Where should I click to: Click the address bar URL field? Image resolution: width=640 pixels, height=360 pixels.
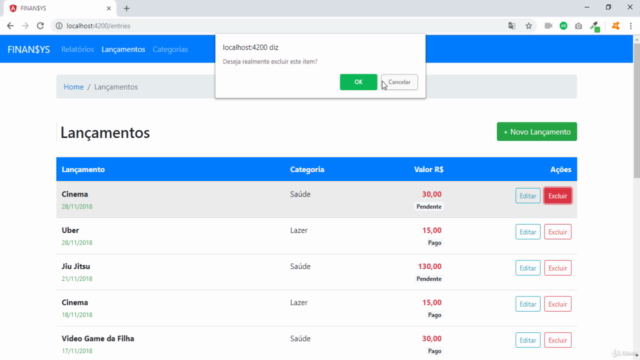point(278,26)
